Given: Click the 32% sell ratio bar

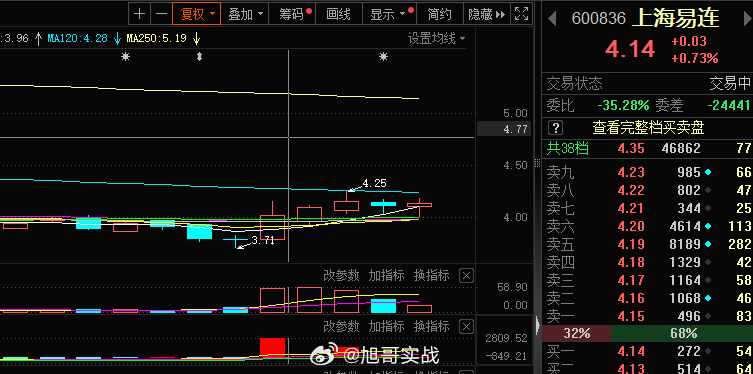Looking at the screenshot, I should pyautogui.click(x=576, y=333).
